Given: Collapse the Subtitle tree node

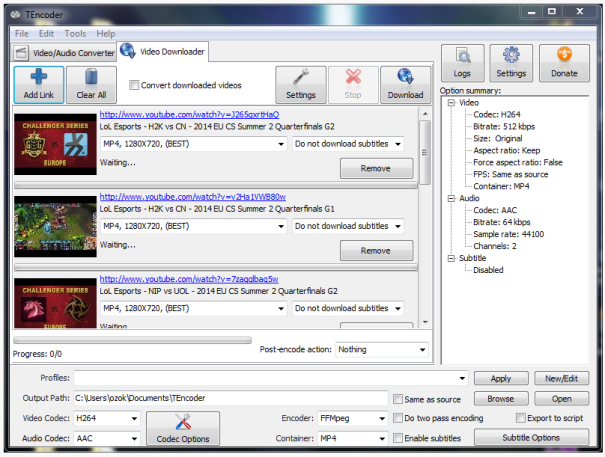Looking at the screenshot, I should [451, 258].
